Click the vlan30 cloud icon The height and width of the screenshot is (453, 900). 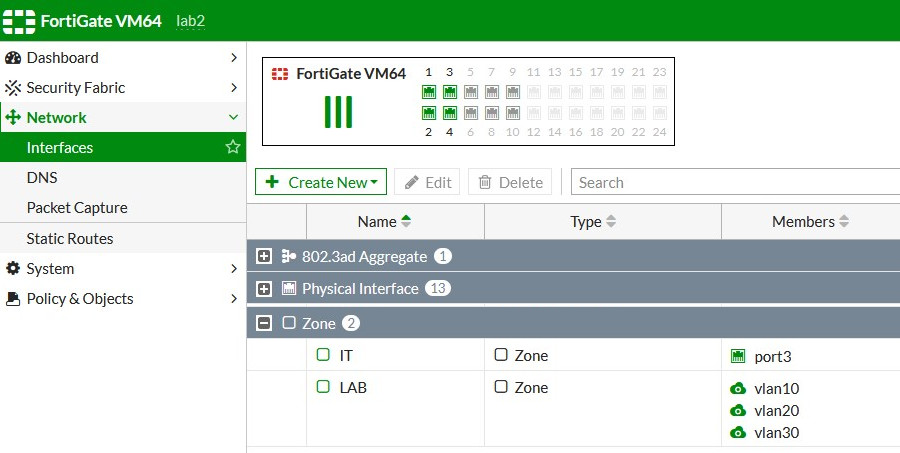tap(738, 432)
